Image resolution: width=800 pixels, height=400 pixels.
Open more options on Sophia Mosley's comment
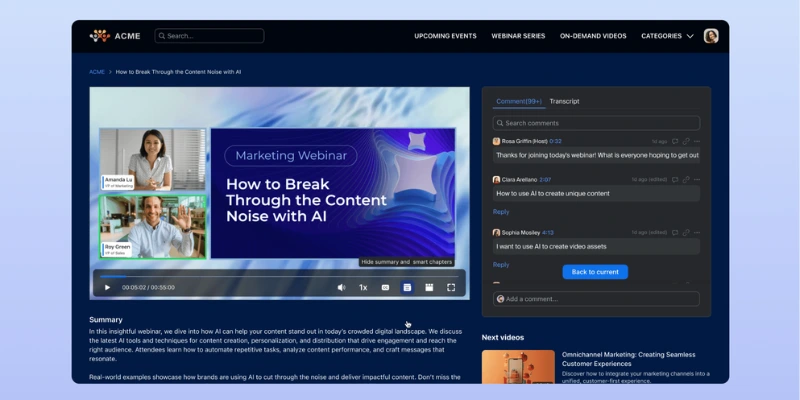pyautogui.click(x=697, y=233)
